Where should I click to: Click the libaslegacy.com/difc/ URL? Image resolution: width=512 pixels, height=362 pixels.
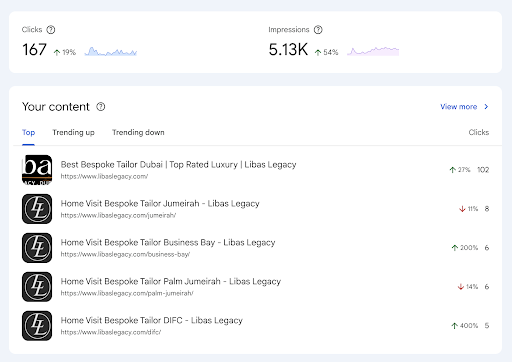pyautogui.click(x=111, y=333)
